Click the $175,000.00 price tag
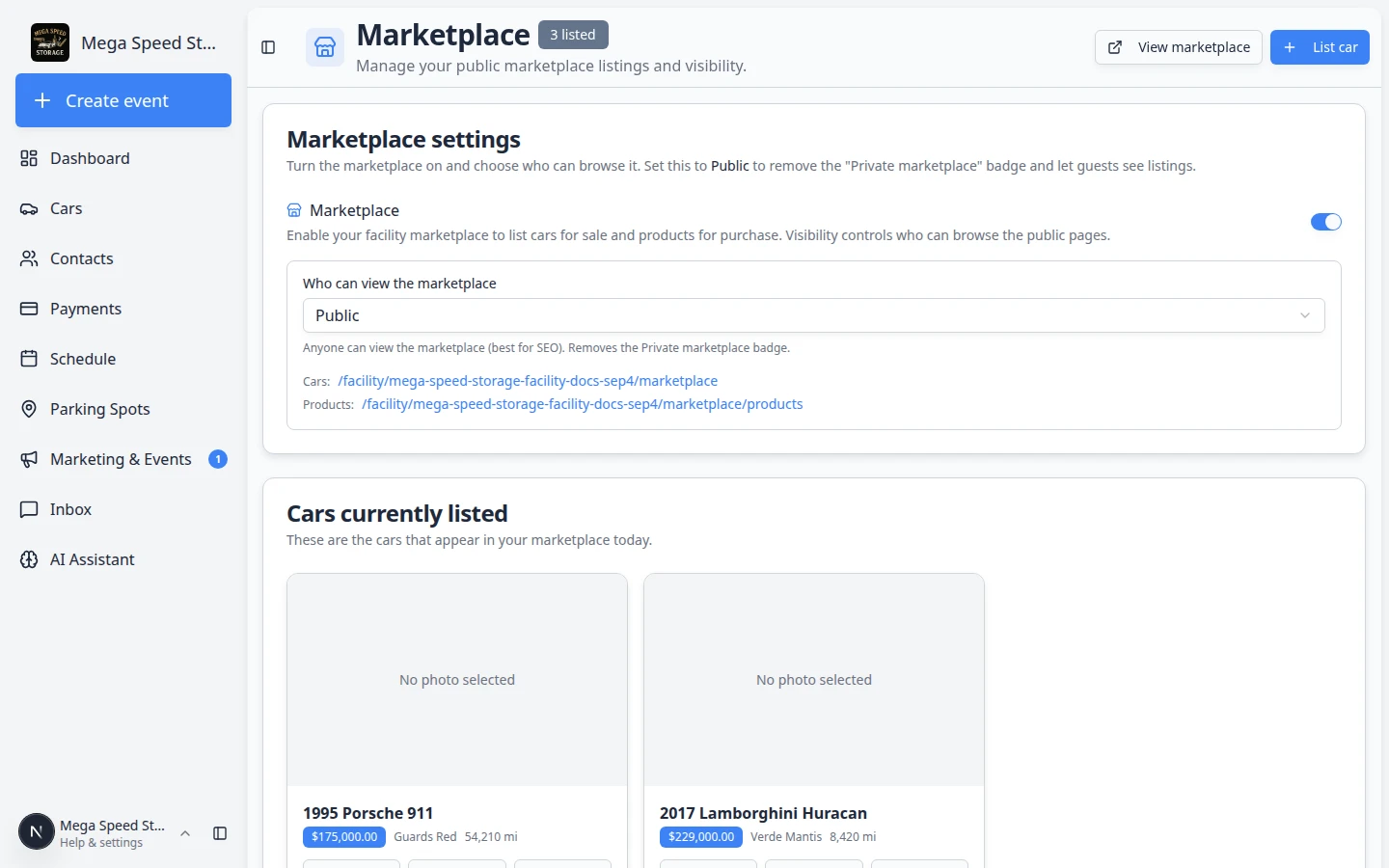Image resolution: width=1389 pixels, height=868 pixels. (x=344, y=837)
